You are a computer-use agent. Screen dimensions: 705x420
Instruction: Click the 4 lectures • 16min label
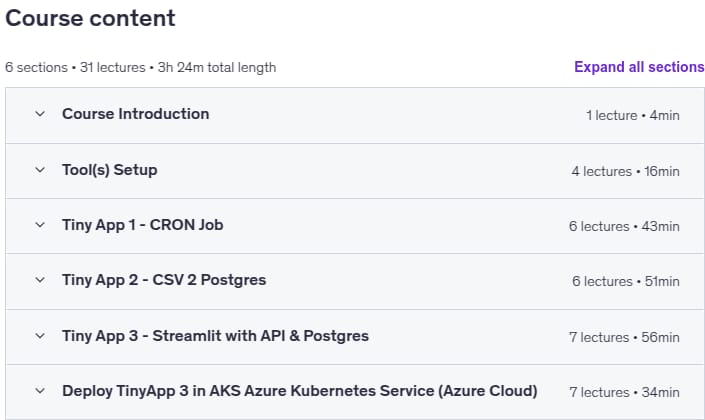point(625,171)
